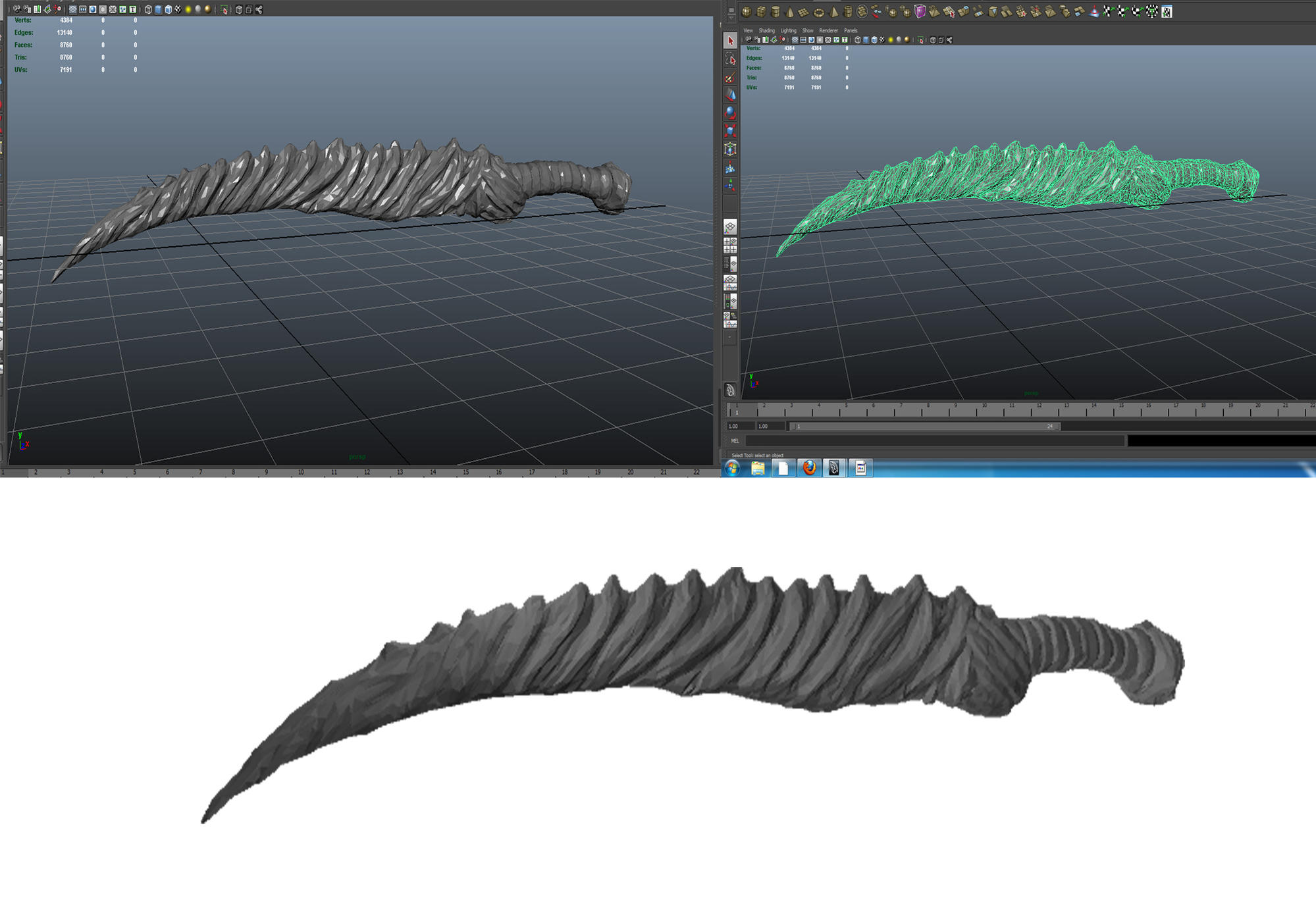Open the Lighting menu in right panel
Viewport: 1316px width, 921px height.
[789, 30]
